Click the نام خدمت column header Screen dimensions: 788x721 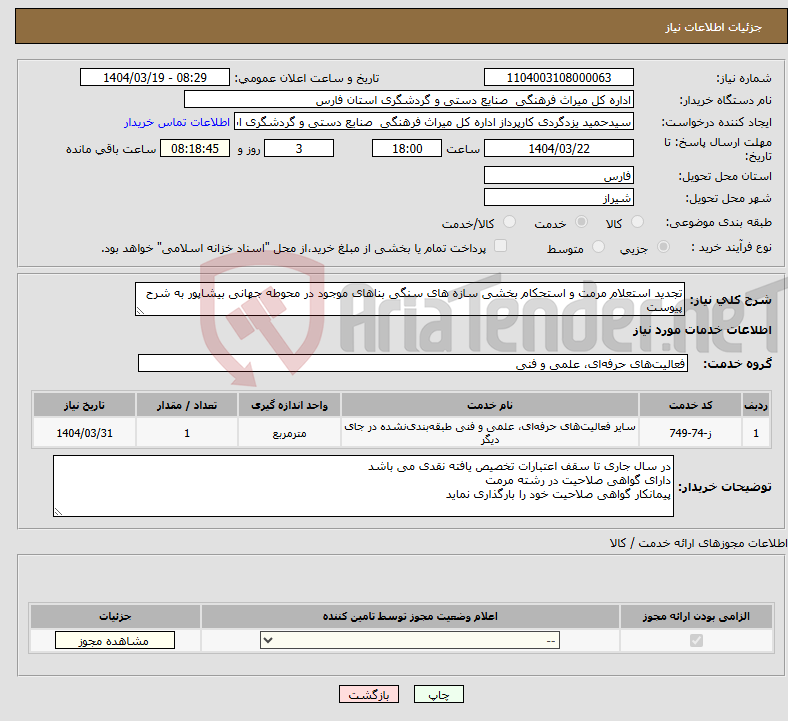coord(489,405)
